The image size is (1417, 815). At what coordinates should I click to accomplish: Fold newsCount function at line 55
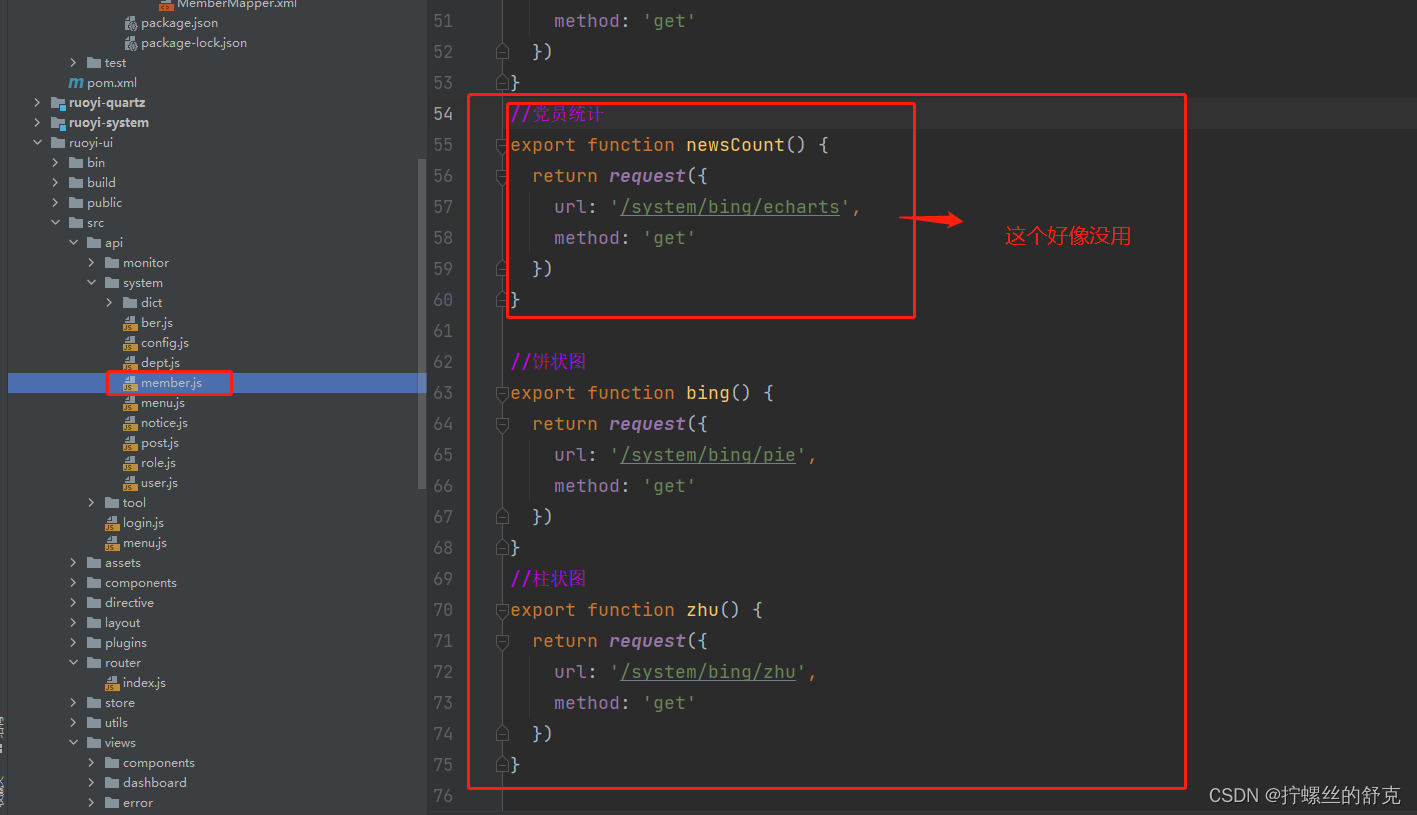coord(502,145)
